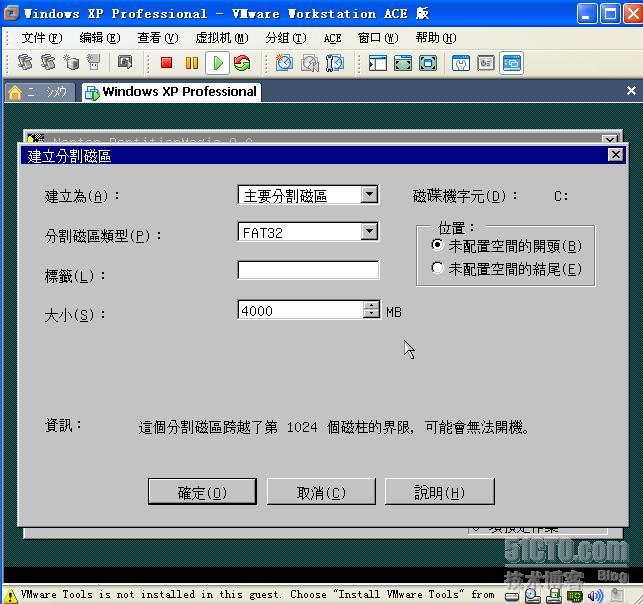Open the summary view wrench window icon
This screenshot has width=643, height=604.
click(x=461, y=64)
